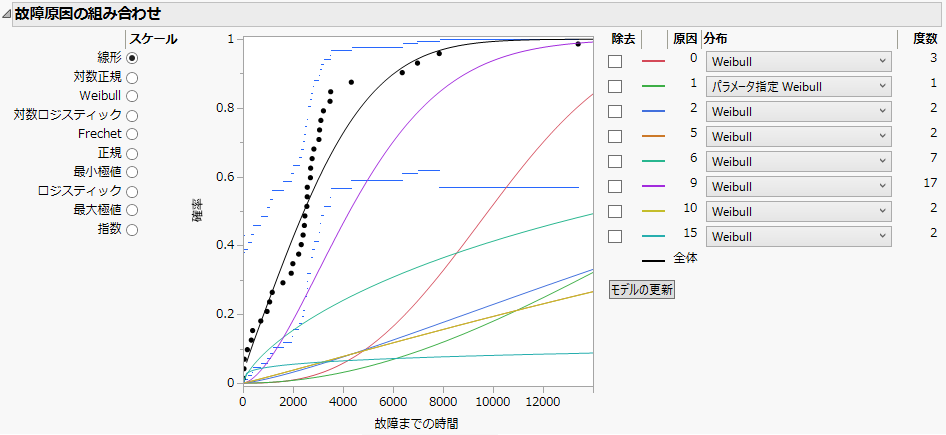This screenshot has width=946, height=435.
Task: Click the red line swatch for cause 0
Action: (653, 62)
